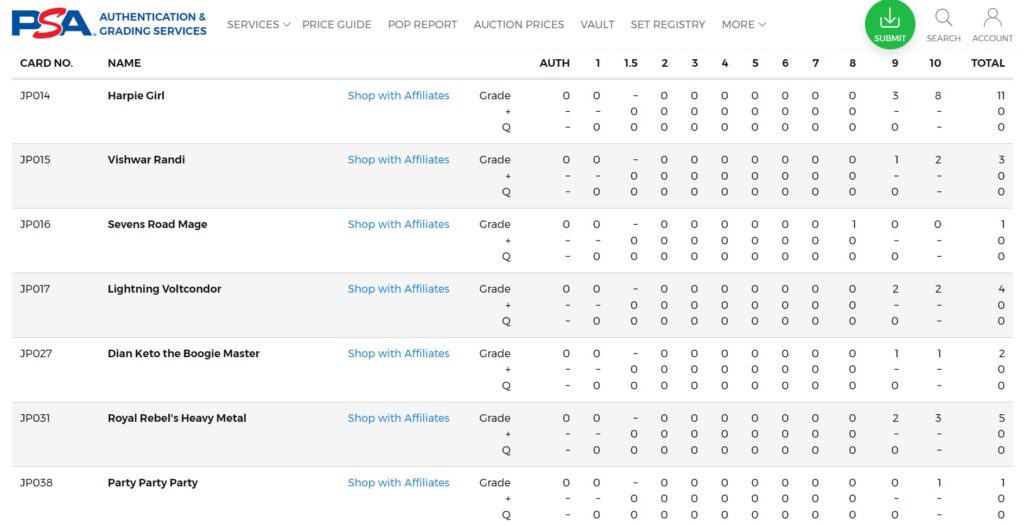Open the Price Guide menu item
This screenshot has width=1024, height=525.
[336, 25]
